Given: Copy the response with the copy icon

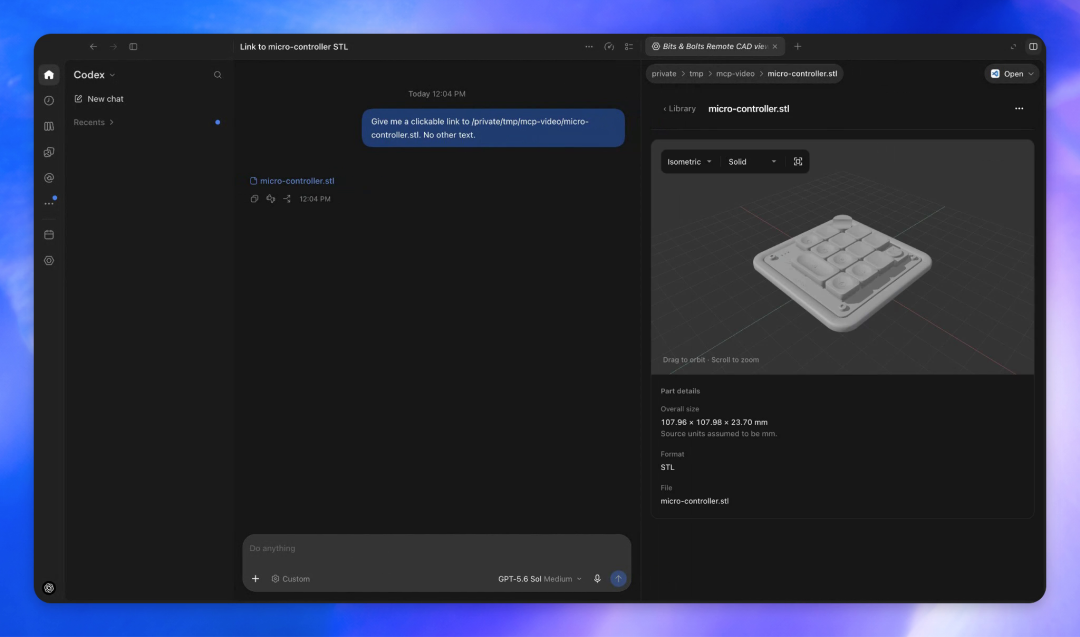Looking at the screenshot, I should click(254, 199).
